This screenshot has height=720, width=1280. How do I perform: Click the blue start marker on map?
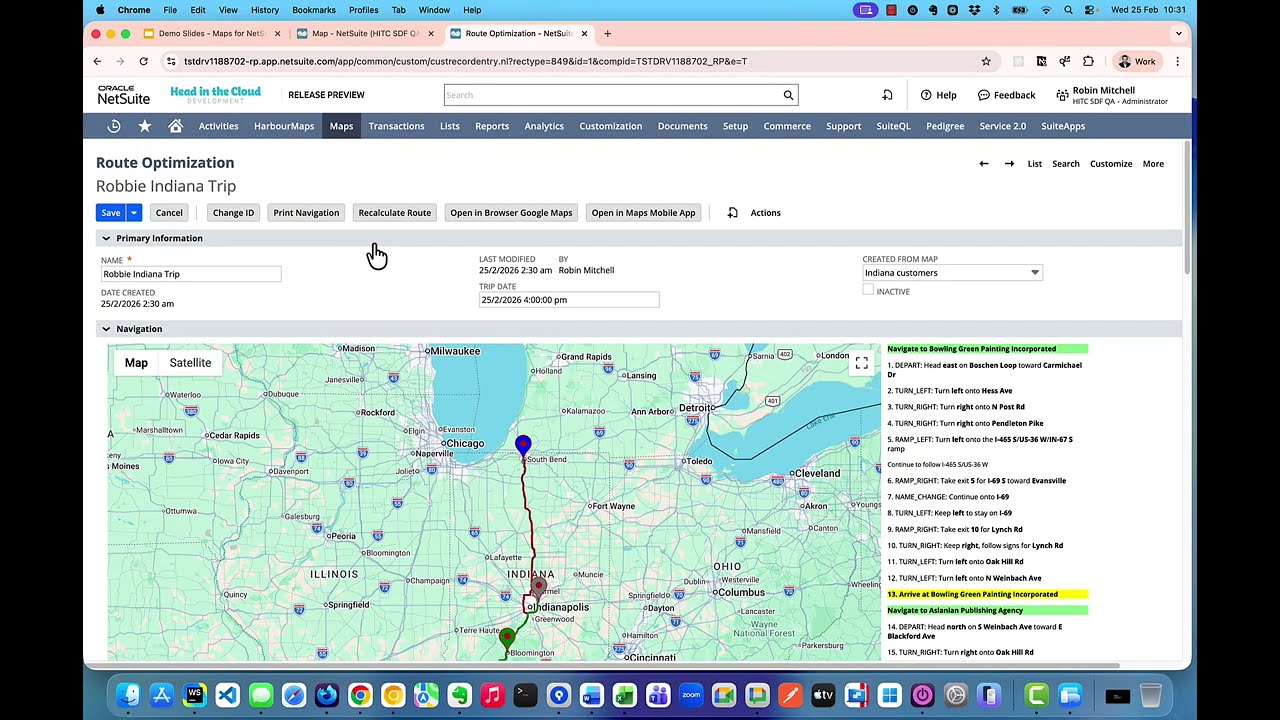coord(523,445)
